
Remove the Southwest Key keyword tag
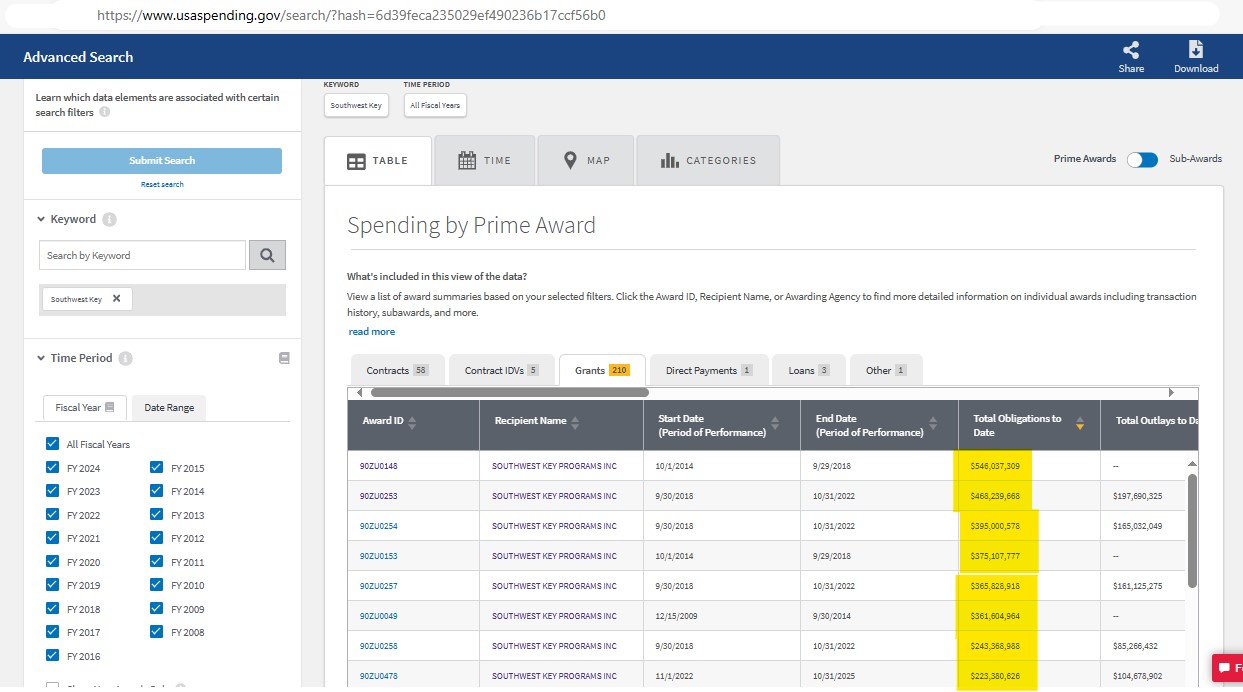coord(116,299)
